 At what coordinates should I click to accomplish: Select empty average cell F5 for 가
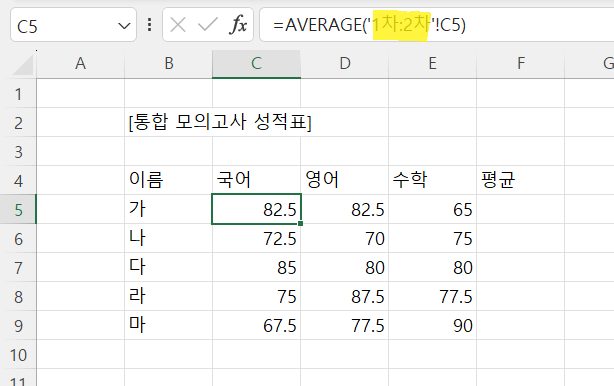pyautogui.click(x=520, y=209)
